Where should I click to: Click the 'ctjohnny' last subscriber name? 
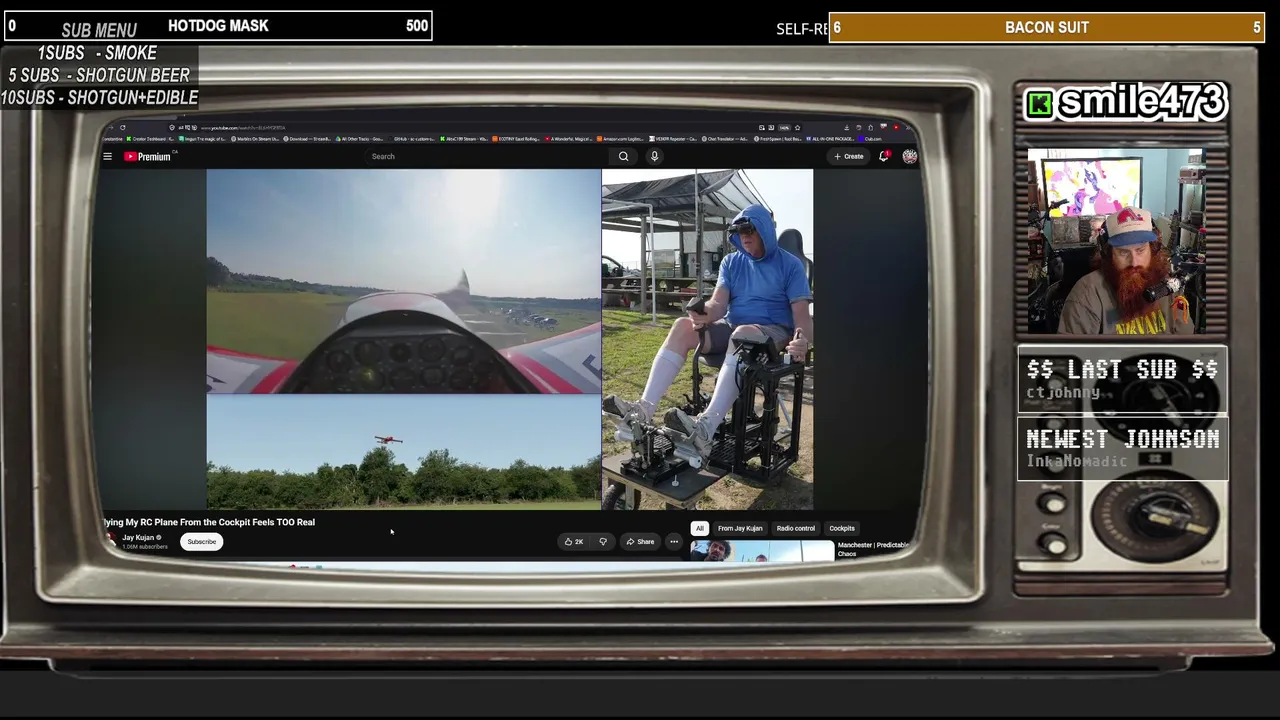[x=1063, y=392]
